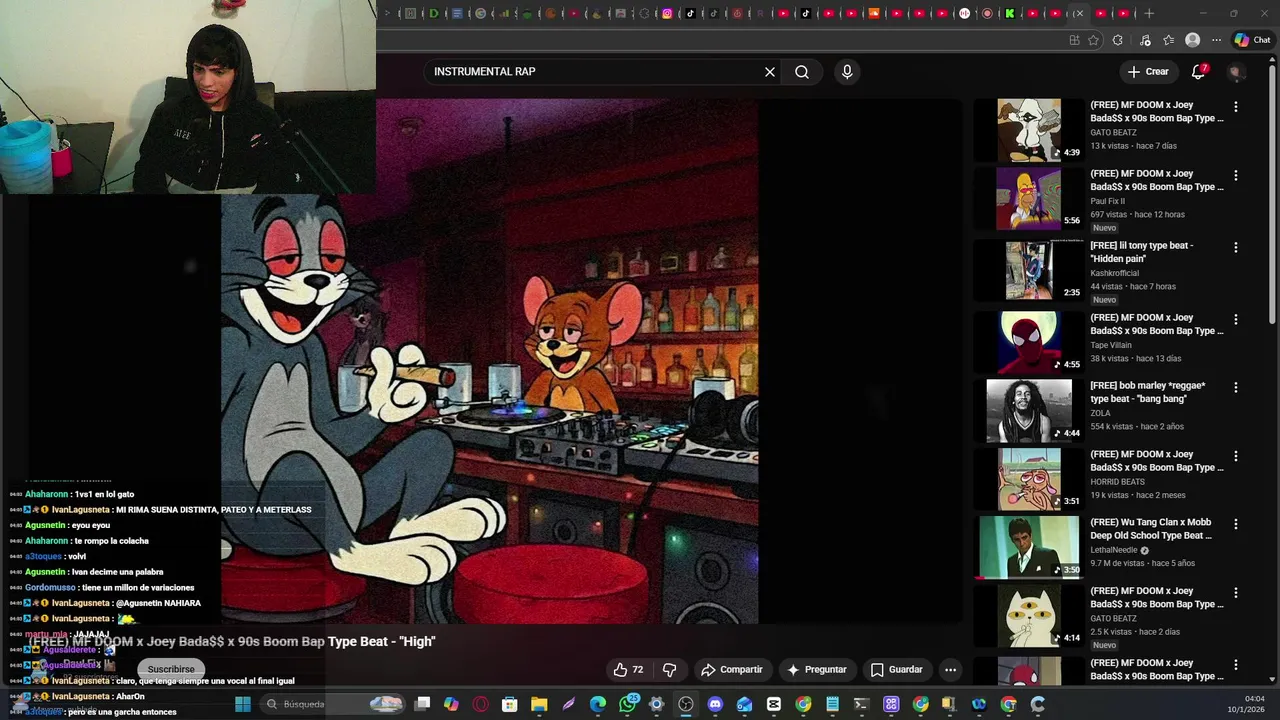Close the currently active browser tab
Screen dimensions: 1280x720
pyautogui.click(x=1079, y=14)
